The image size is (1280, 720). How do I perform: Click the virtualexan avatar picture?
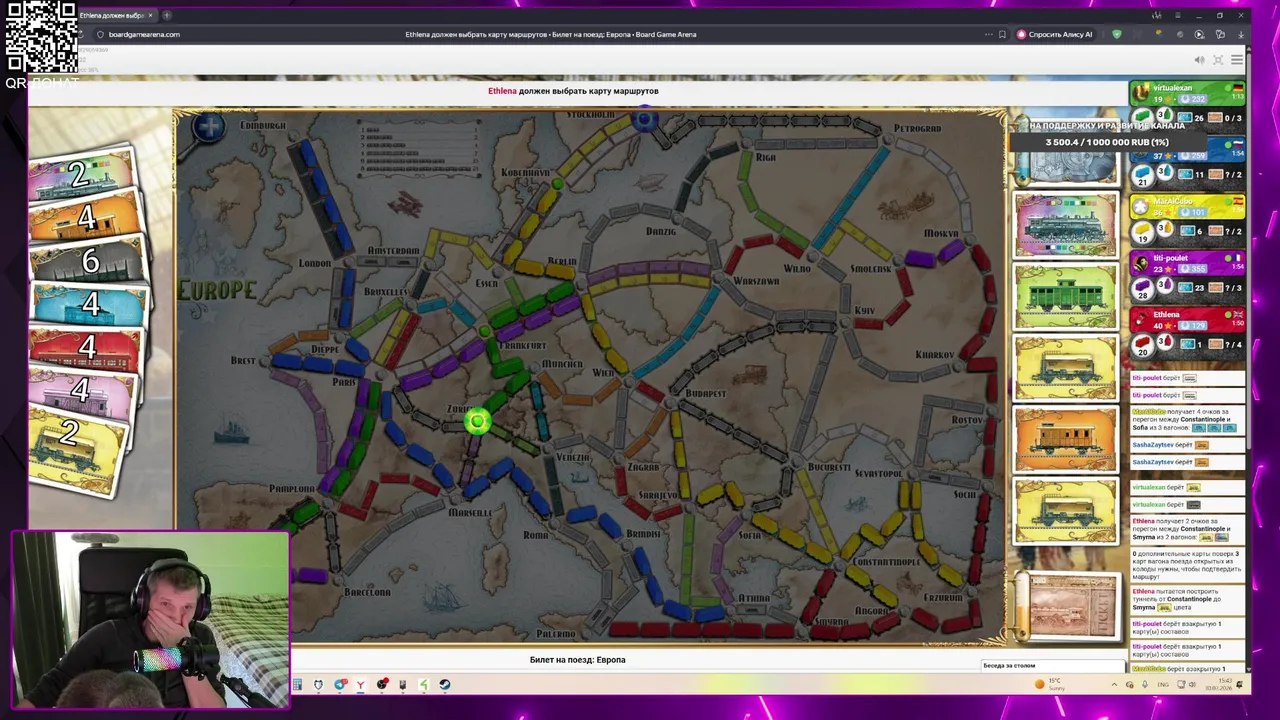[x=1141, y=93]
